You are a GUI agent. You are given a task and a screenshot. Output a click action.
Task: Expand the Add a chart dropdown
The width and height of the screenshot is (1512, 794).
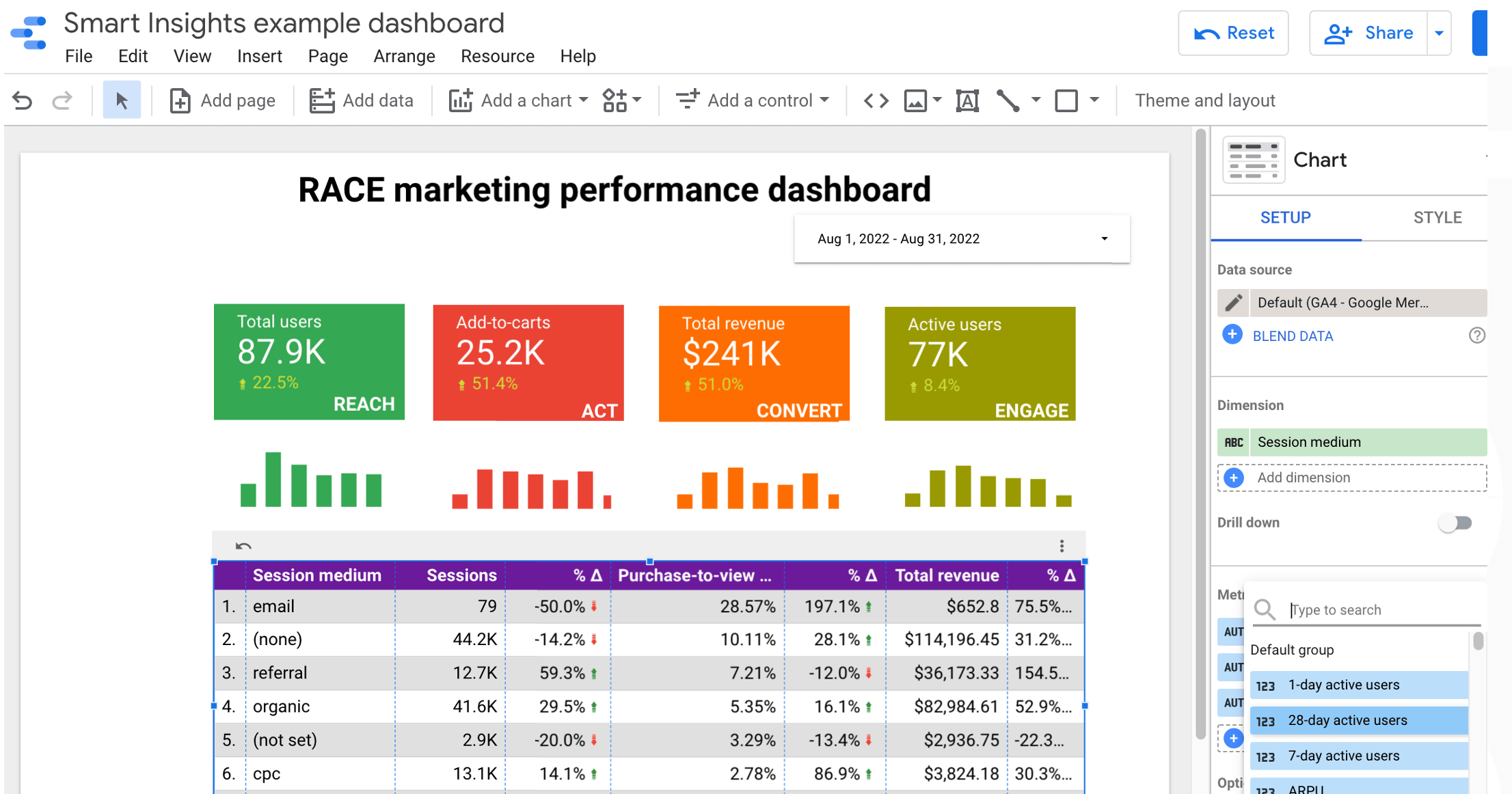583,100
